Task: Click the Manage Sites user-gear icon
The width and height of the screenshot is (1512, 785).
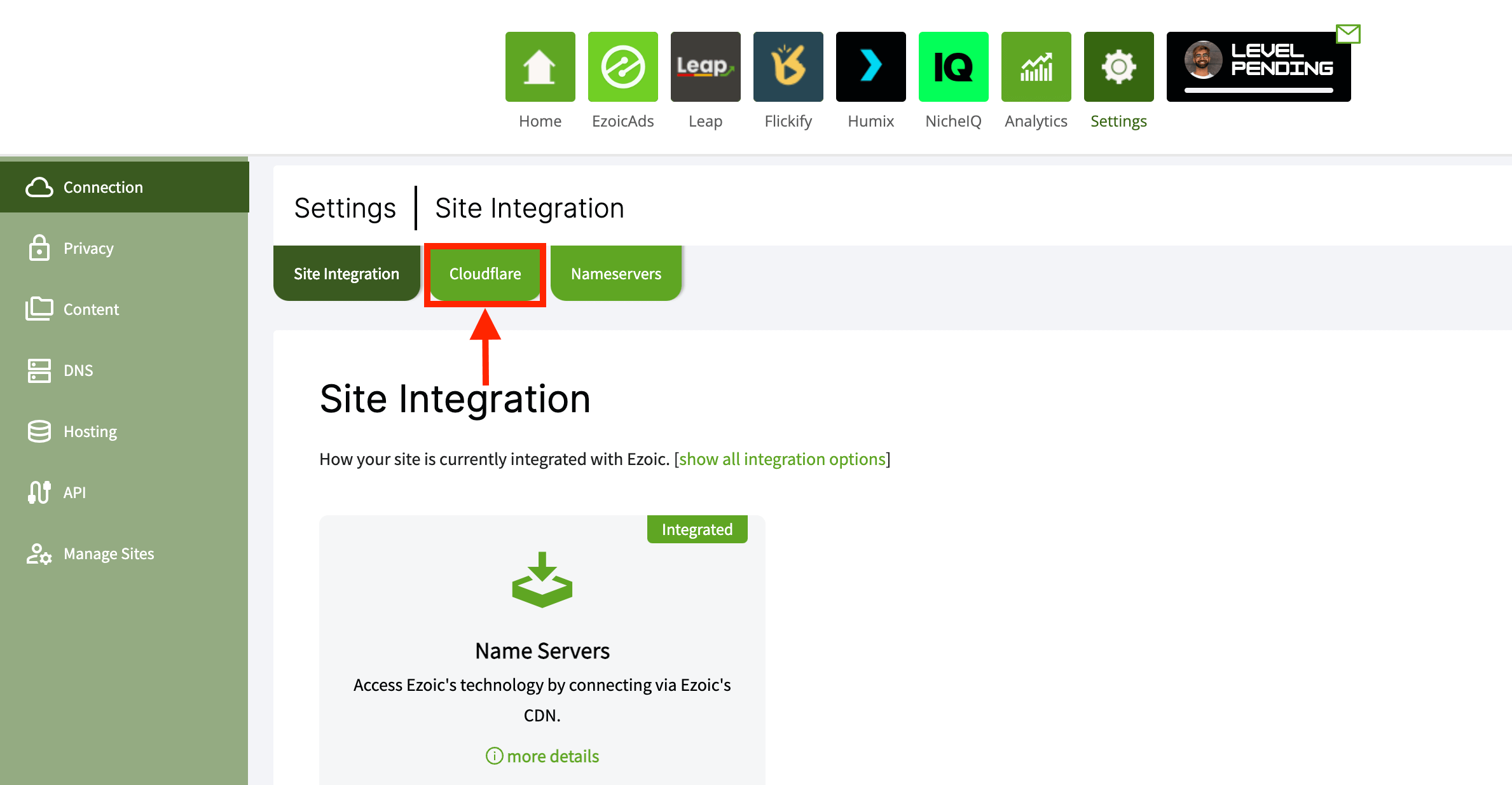Action: 39,553
